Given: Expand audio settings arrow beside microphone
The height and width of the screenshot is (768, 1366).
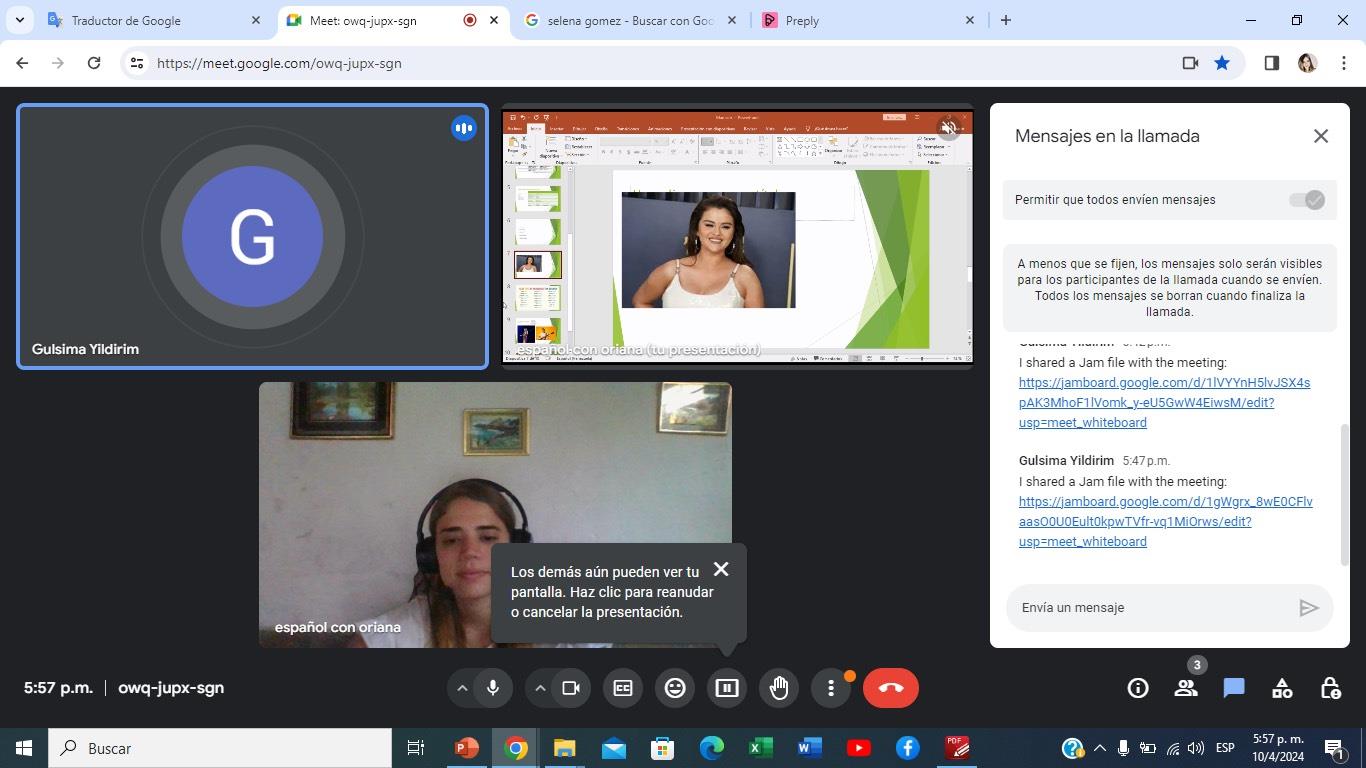Looking at the screenshot, I should 462,688.
